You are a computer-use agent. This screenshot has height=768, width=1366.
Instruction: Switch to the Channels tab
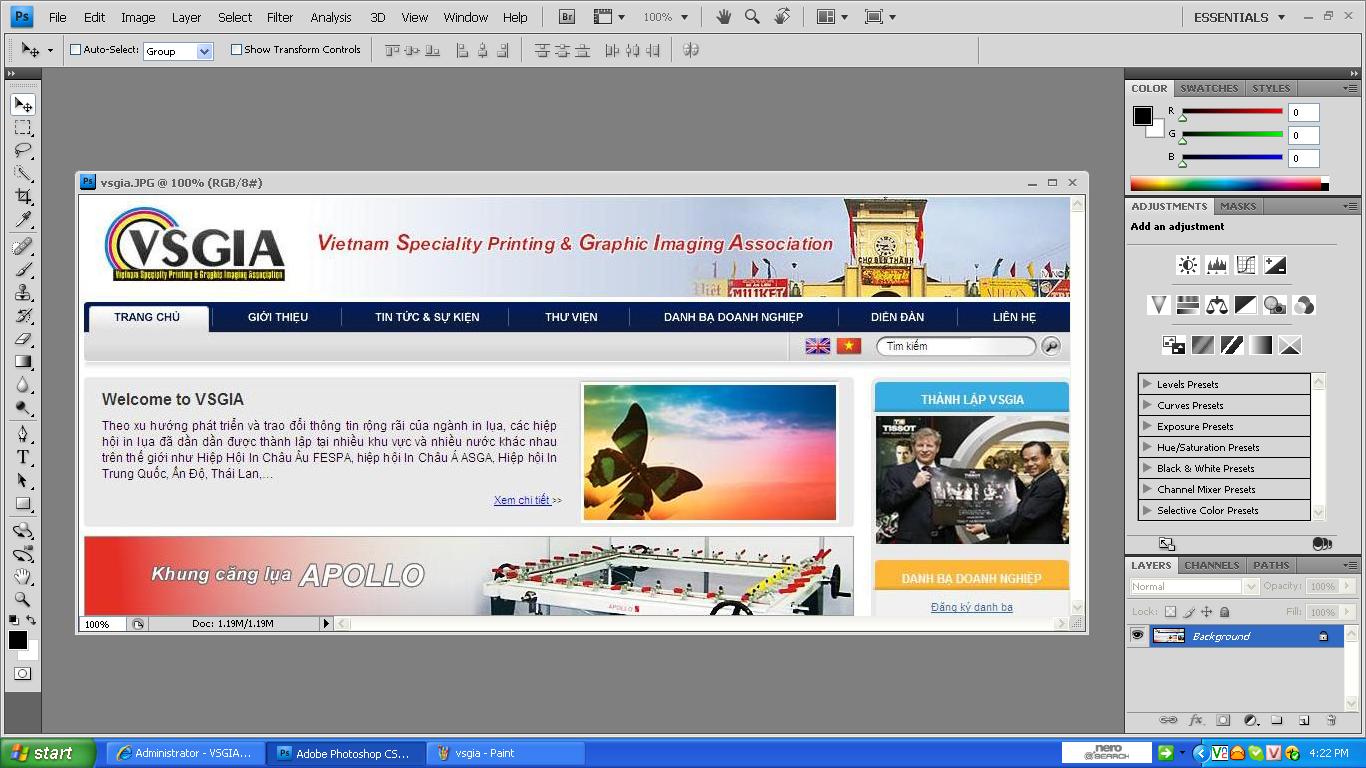(1211, 565)
